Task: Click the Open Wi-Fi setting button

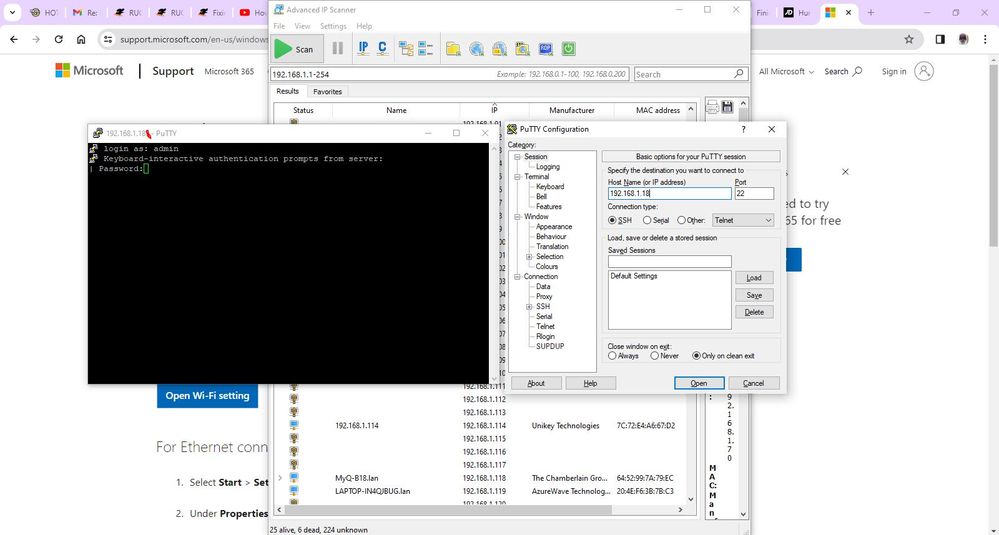Action: point(207,395)
